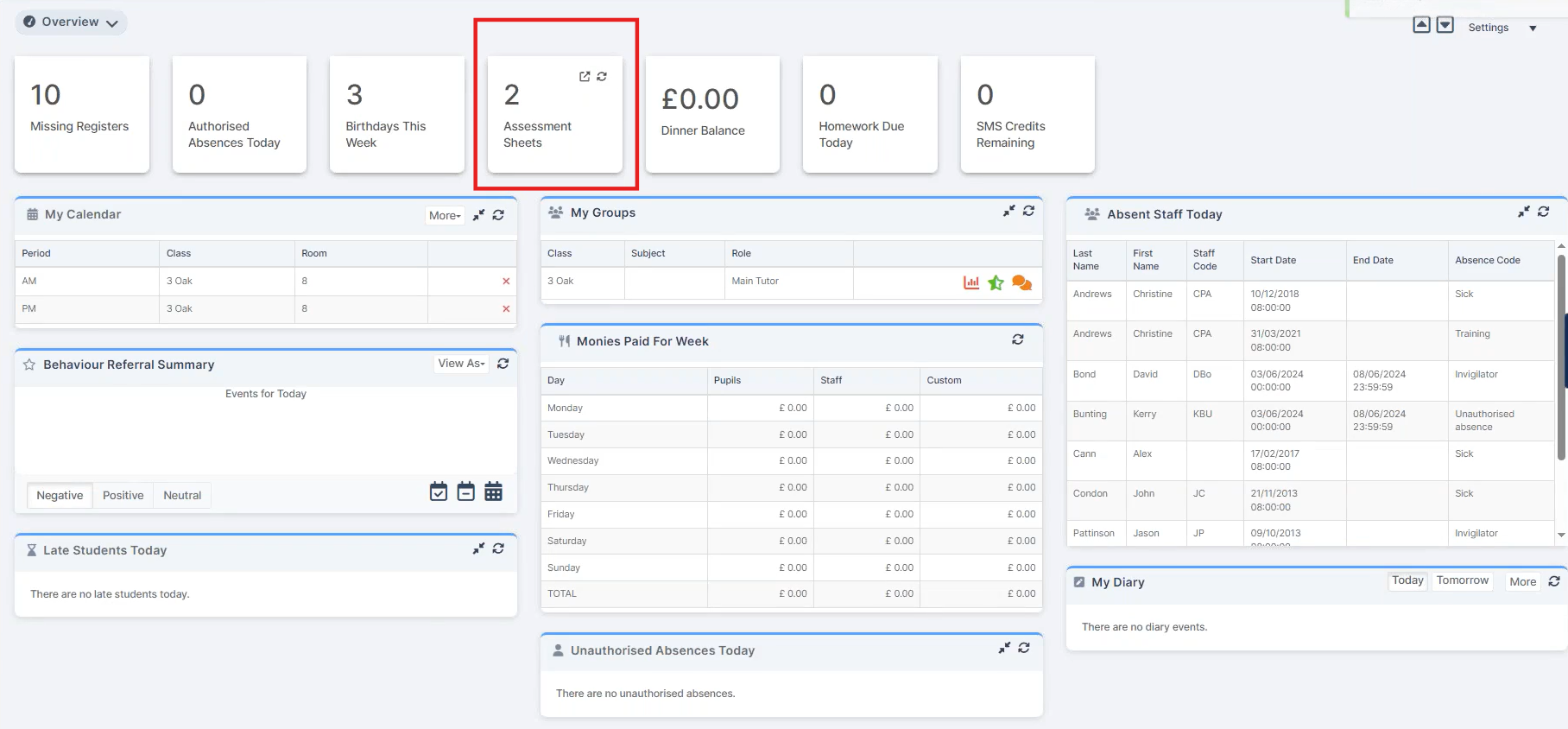
Task: Refresh the Assessment Sheets tile
Action: click(602, 77)
